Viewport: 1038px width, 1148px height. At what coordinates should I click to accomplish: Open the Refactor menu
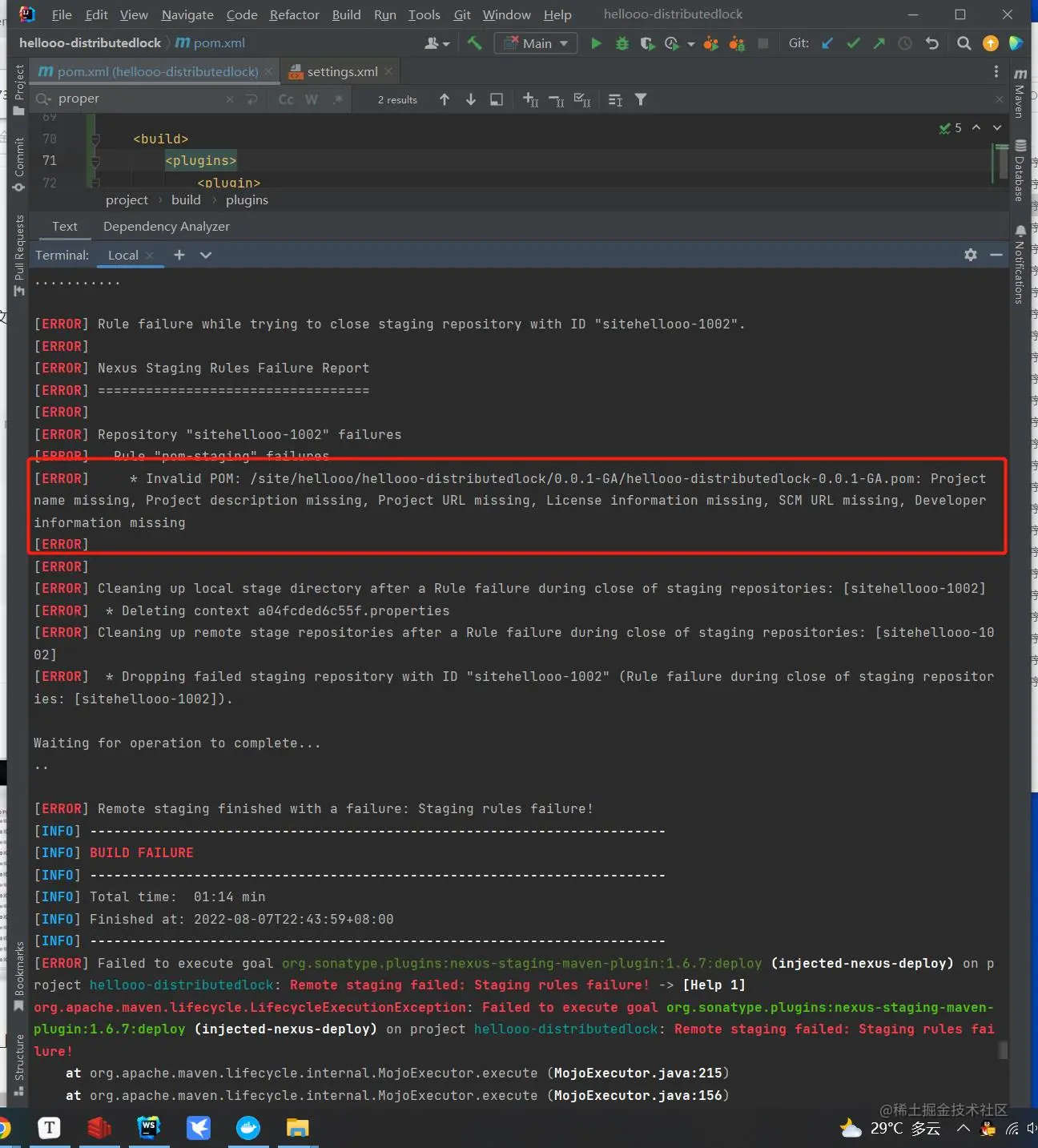[x=294, y=14]
